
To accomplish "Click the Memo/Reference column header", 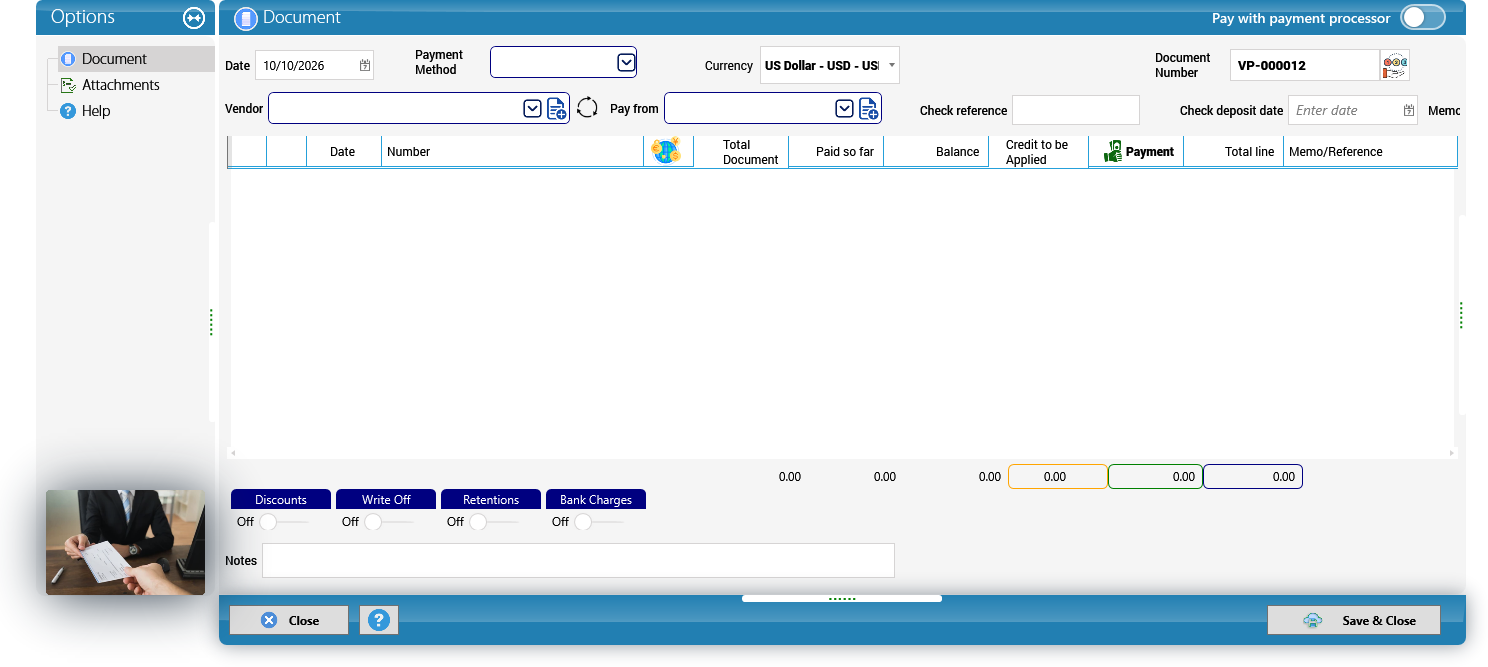I will [x=1370, y=152].
